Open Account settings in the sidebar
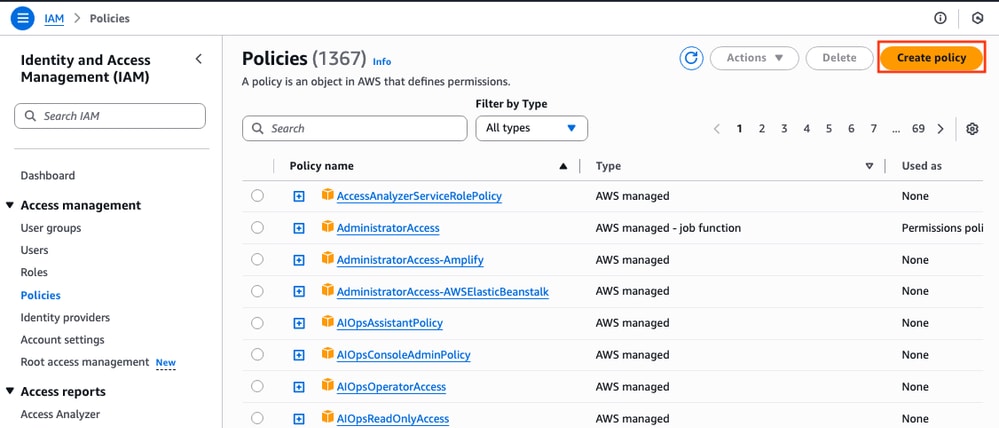Screen dimensions: 999x428 [x=62, y=339]
